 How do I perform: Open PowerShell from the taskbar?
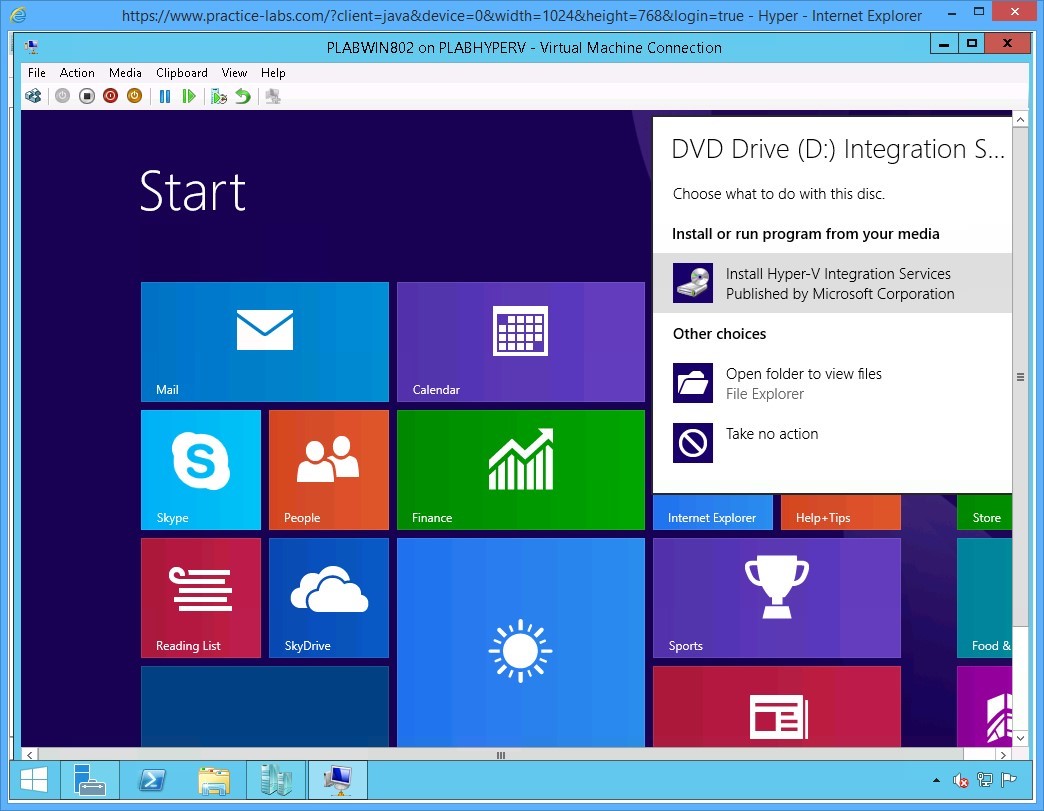pos(152,780)
